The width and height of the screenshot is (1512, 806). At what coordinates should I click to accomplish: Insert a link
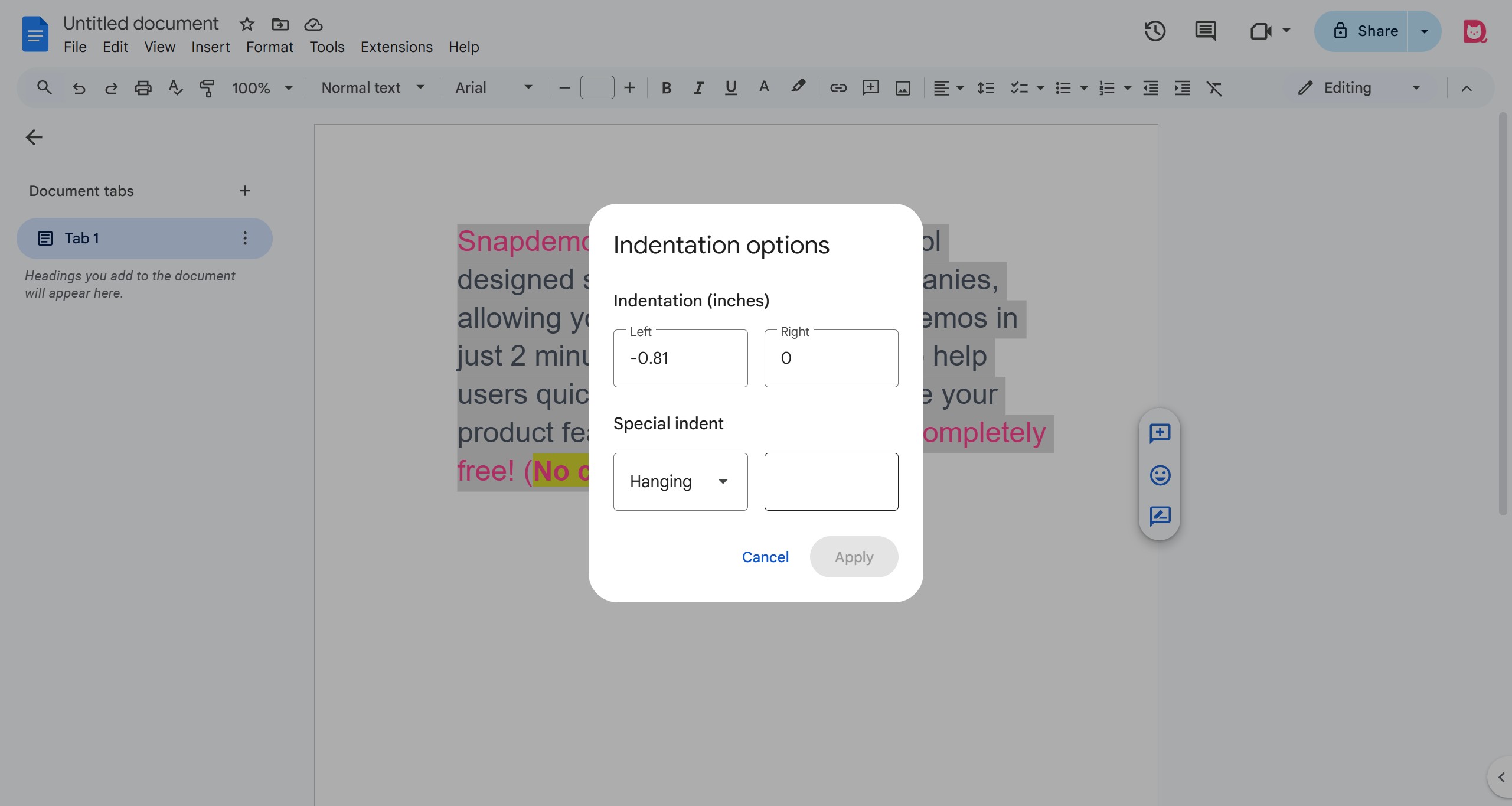pyautogui.click(x=838, y=88)
